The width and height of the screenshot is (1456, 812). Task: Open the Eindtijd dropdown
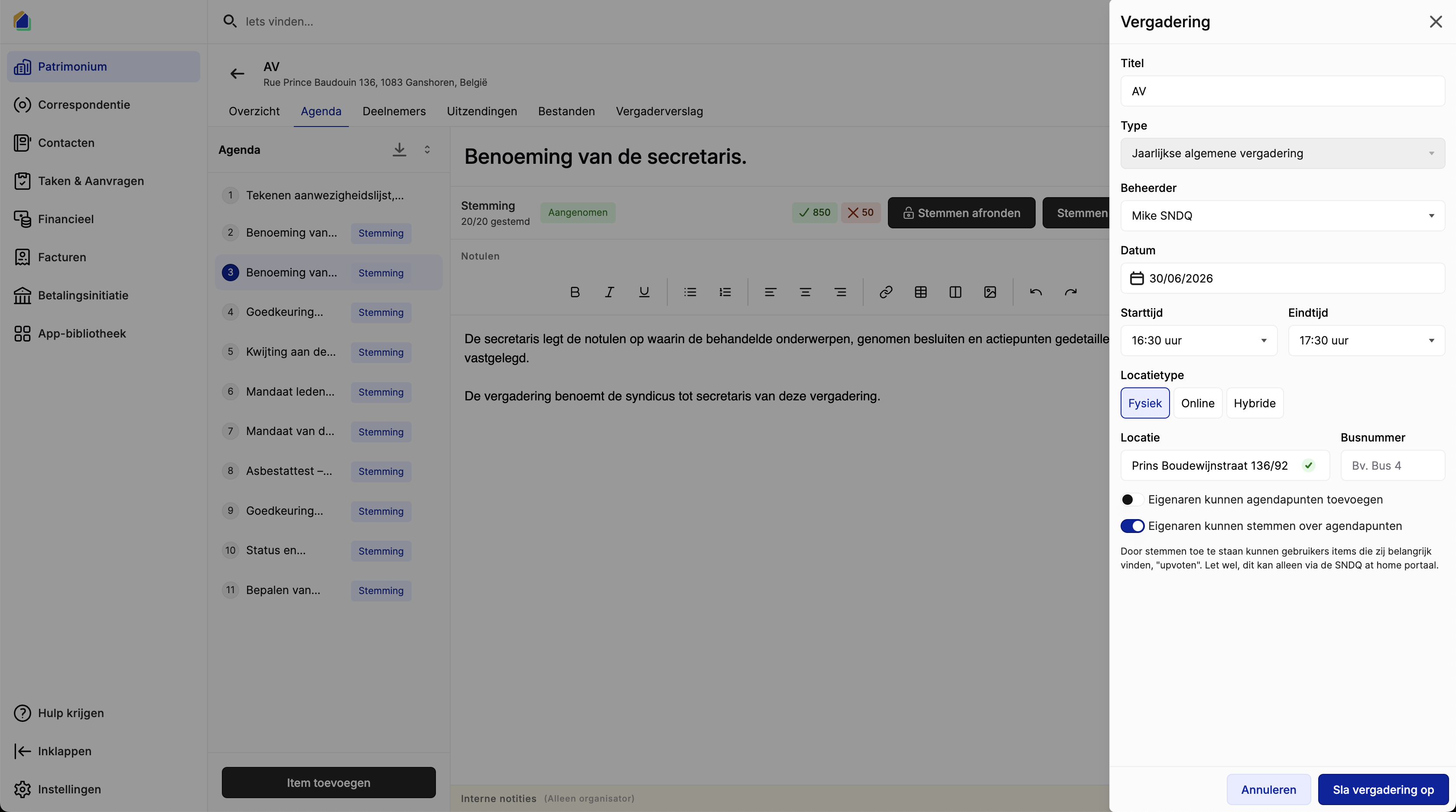pyautogui.click(x=1366, y=341)
